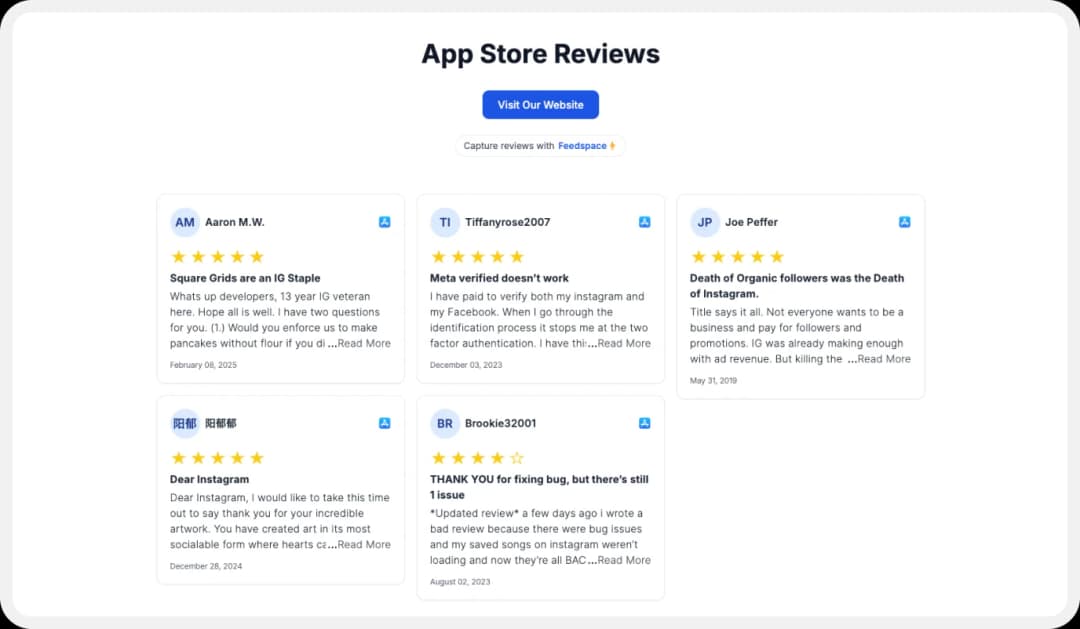Click the App Store icon on 阳郁郁's card
Screen dimensions: 1080x629
coord(384,423)
